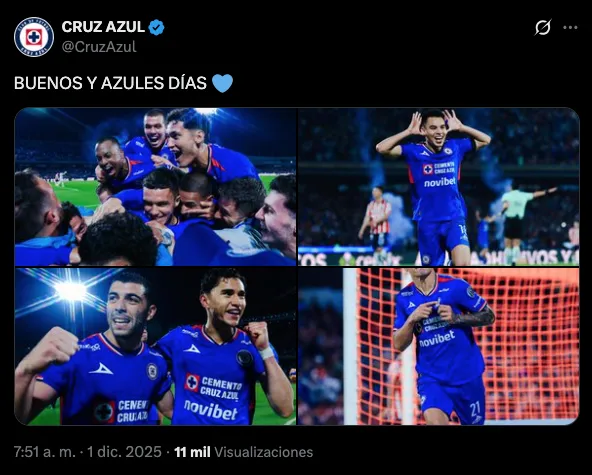
Task: Click the novibet sponsor logo on celebrating player
Action: click(440, 182)
